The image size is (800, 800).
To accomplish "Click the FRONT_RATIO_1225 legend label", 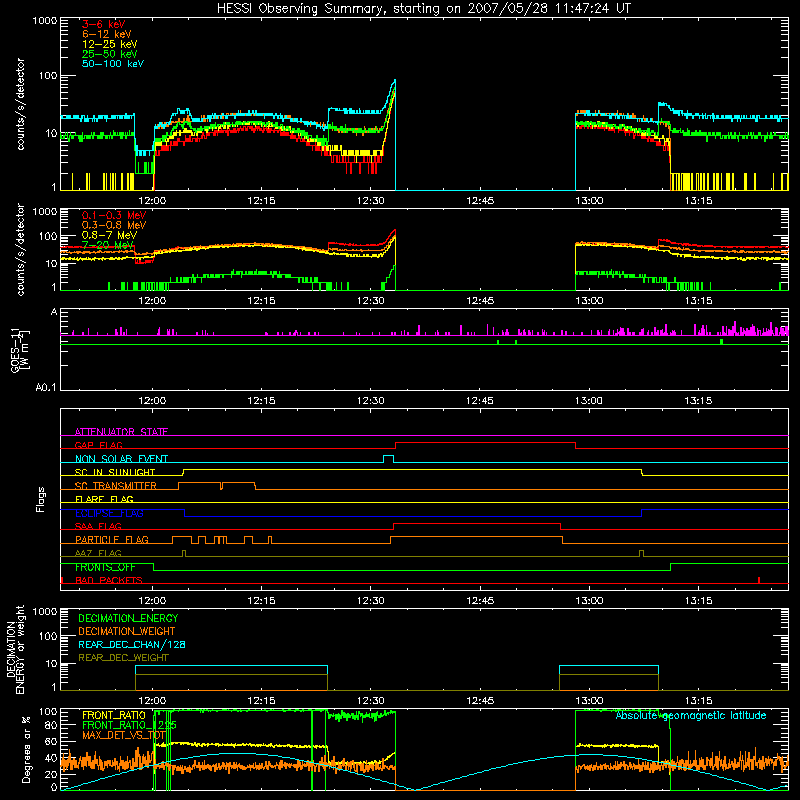I will 129,725.
